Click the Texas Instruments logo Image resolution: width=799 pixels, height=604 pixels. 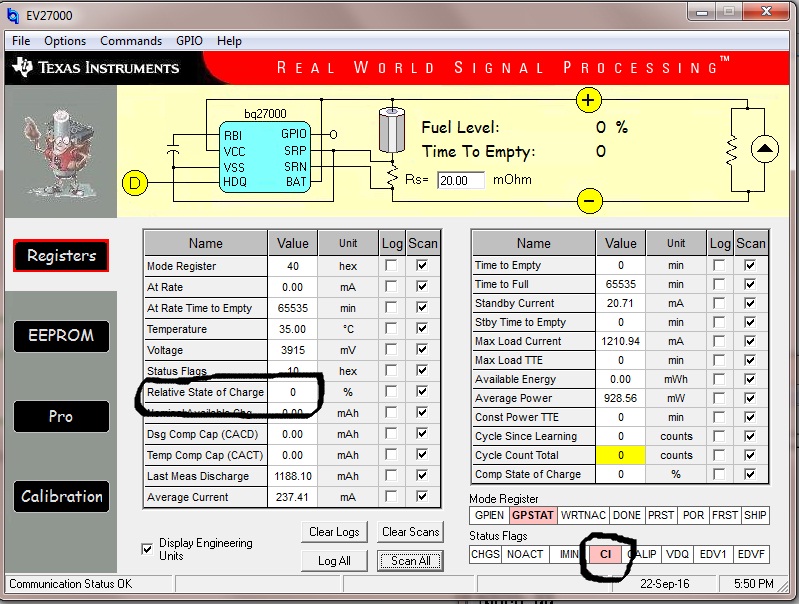tap(97, 67)
